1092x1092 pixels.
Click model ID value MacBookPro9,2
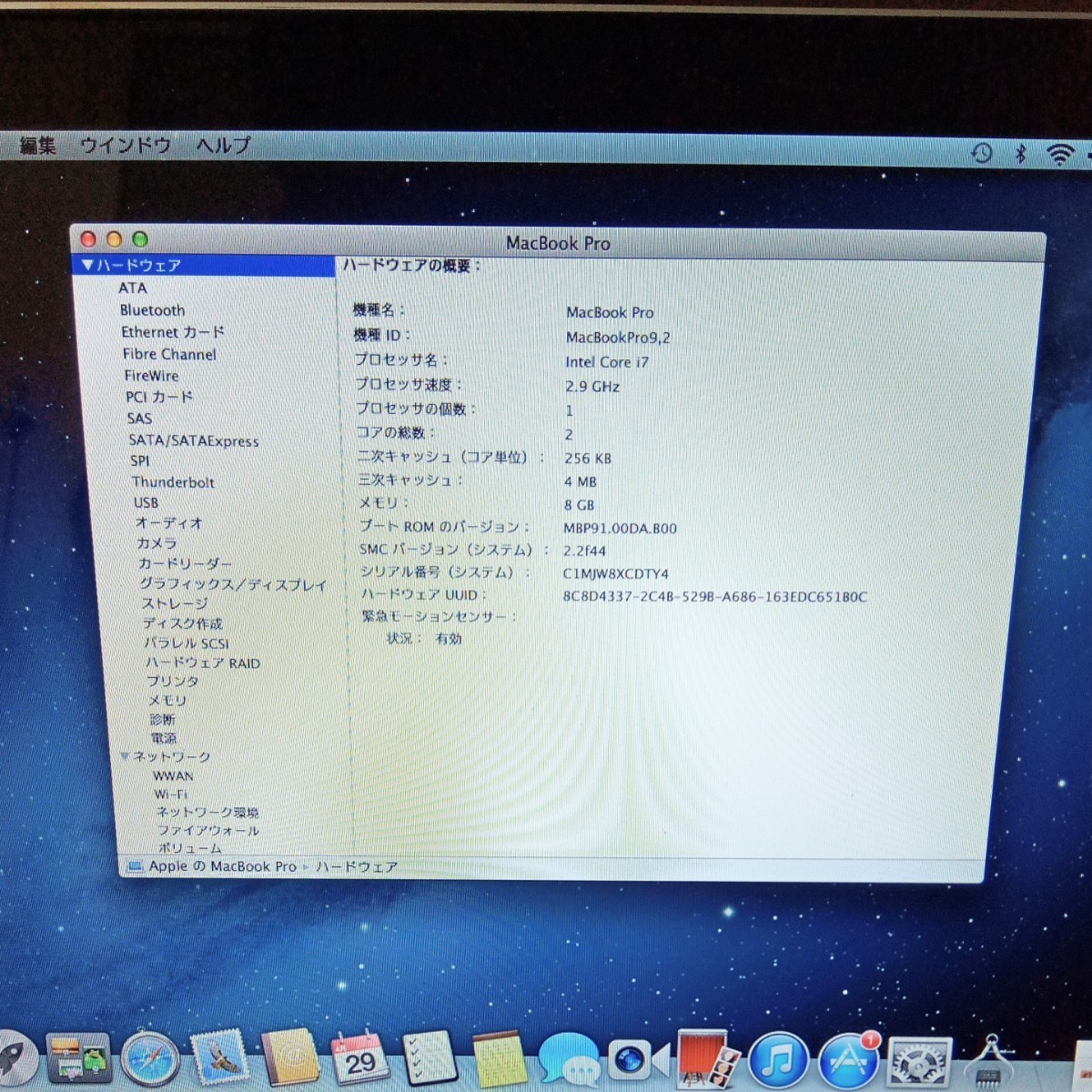click(x=618, y=338)
